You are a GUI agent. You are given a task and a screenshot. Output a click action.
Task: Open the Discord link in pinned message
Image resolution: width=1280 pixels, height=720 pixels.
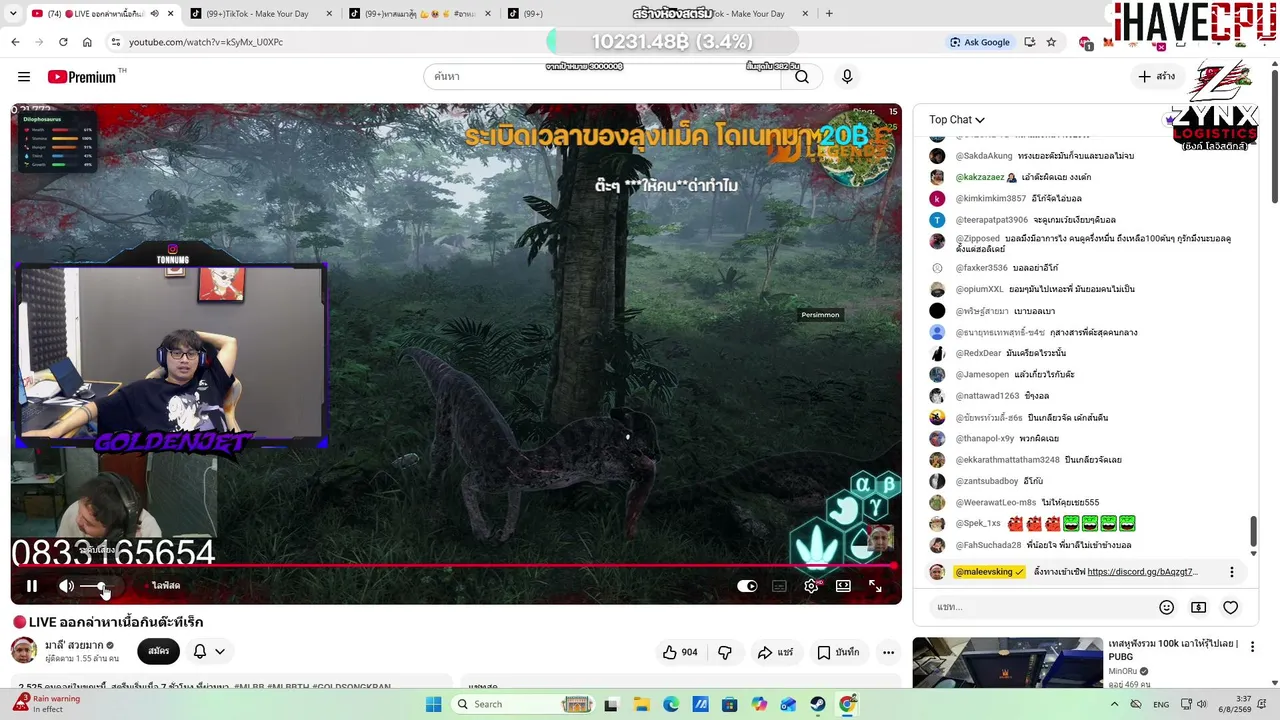click(x=1142, y=572)
